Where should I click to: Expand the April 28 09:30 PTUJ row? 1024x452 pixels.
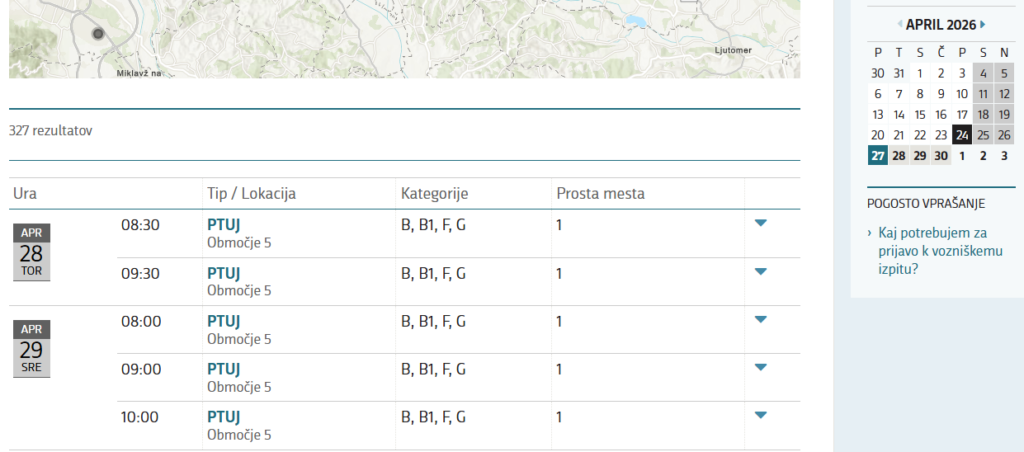pyautogui.click(x=760, y=271)
